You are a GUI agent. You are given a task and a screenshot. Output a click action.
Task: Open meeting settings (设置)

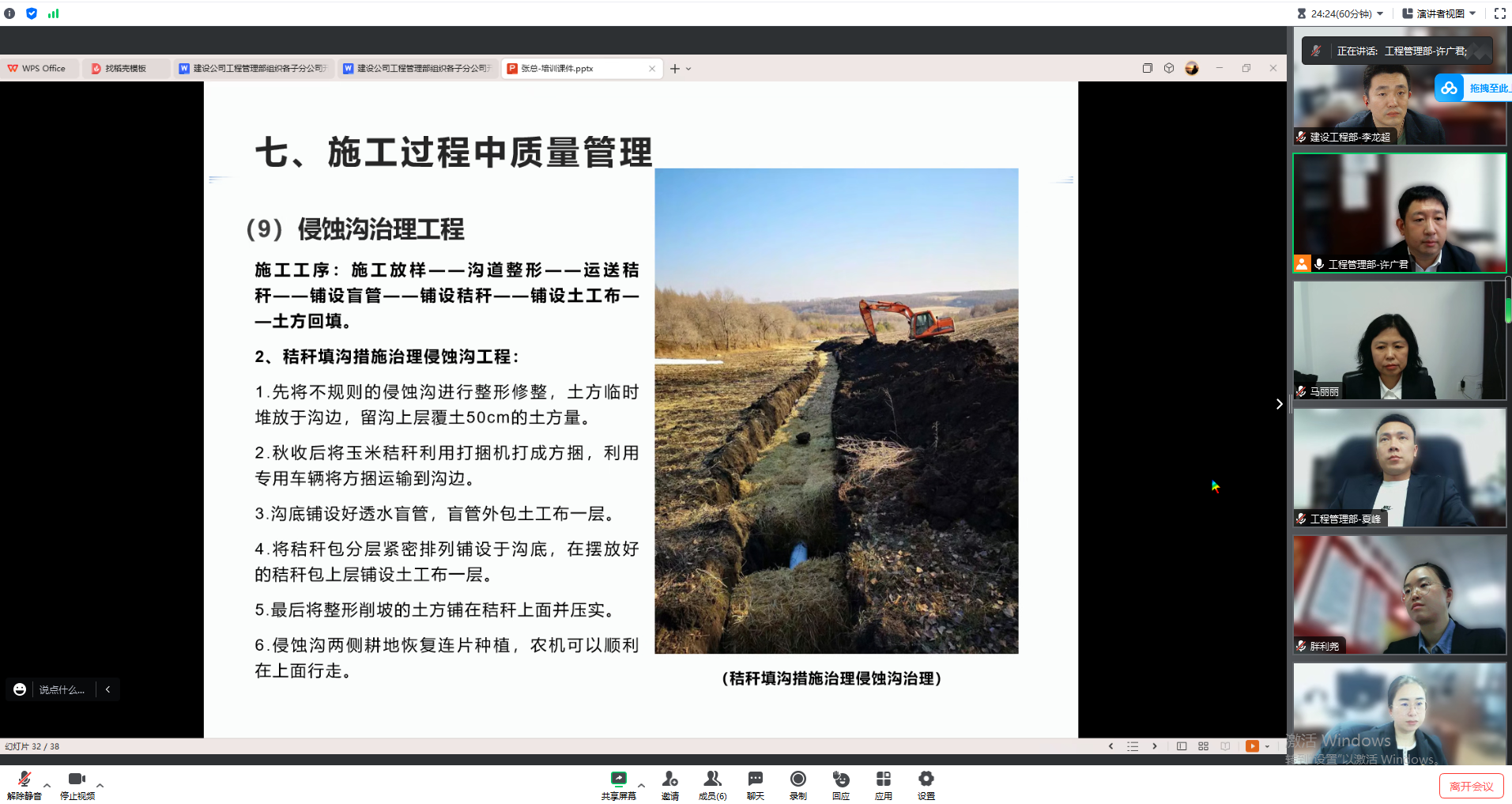[926, 785]
